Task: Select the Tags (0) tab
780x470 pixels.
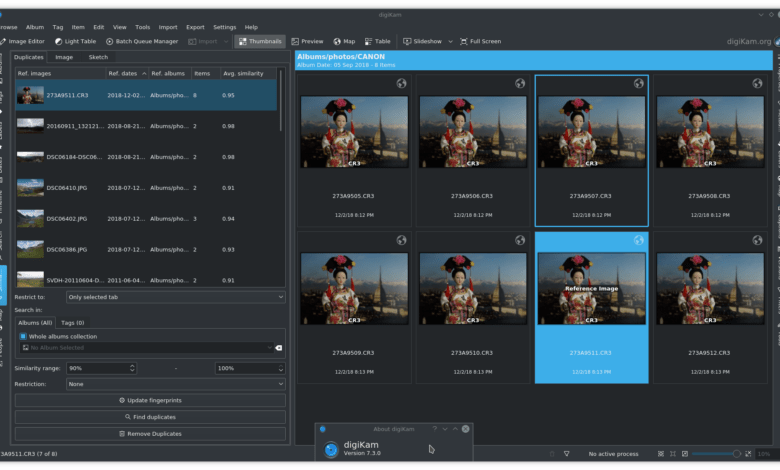Action: (72, 323)
